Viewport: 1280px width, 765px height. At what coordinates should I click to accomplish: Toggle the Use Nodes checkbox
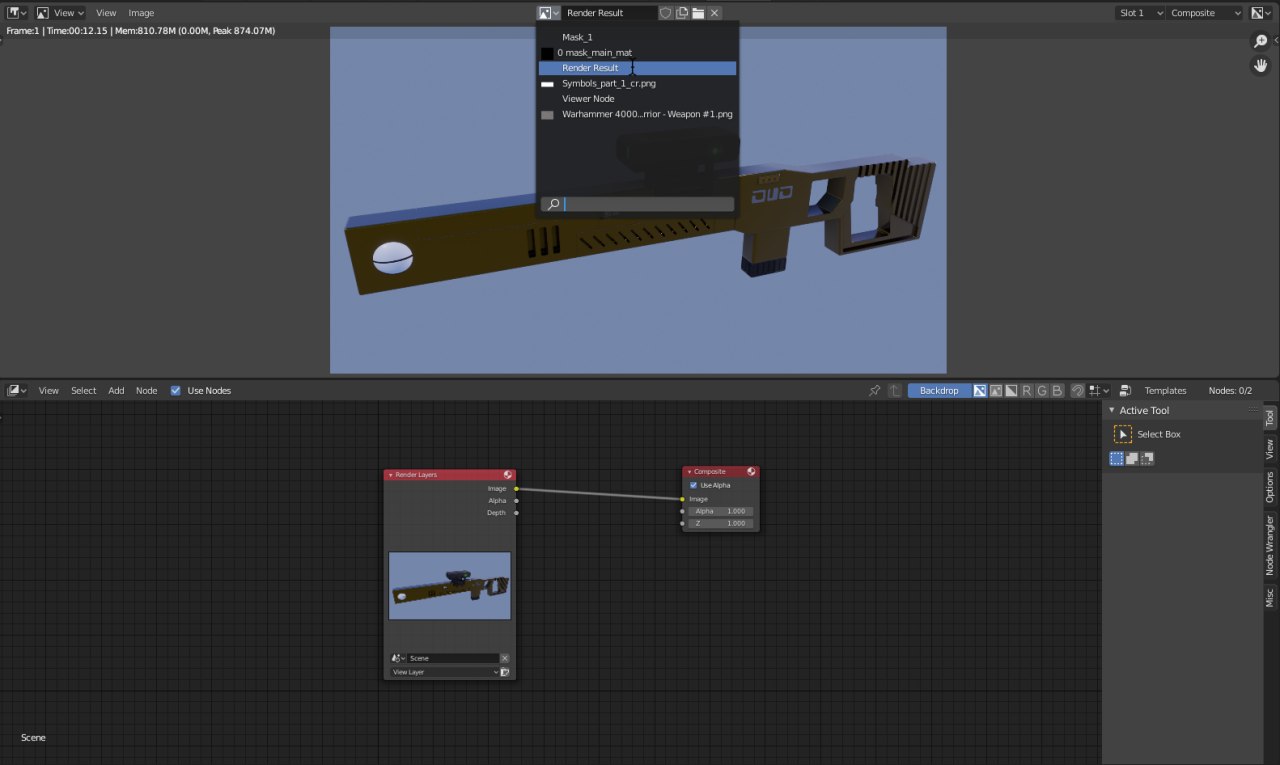[x=176, y=391]
